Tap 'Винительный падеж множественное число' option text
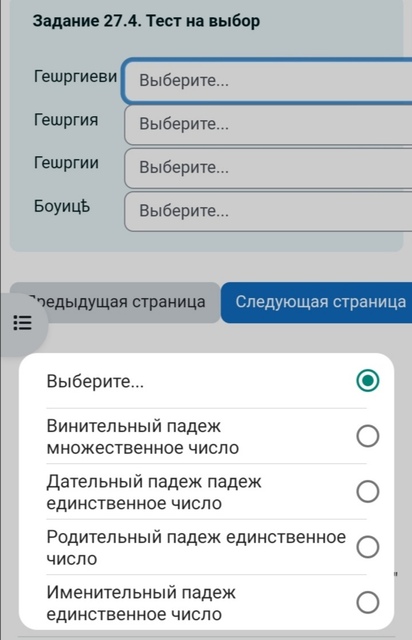Screen dimensions: 412x640 (x=143, y=437)
